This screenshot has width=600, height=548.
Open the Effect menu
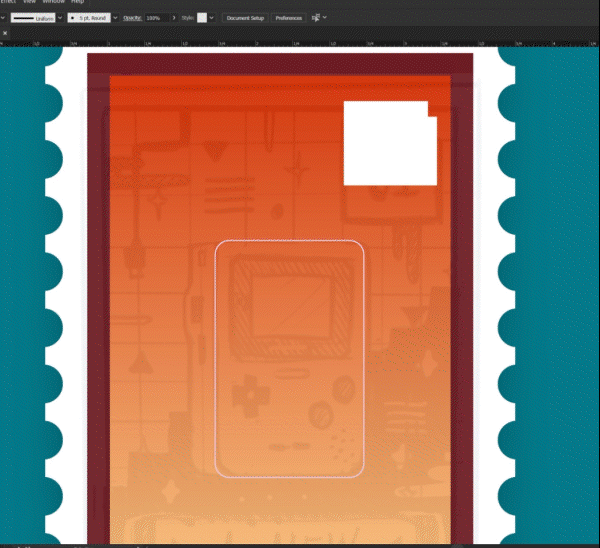[x=8, y=2]
